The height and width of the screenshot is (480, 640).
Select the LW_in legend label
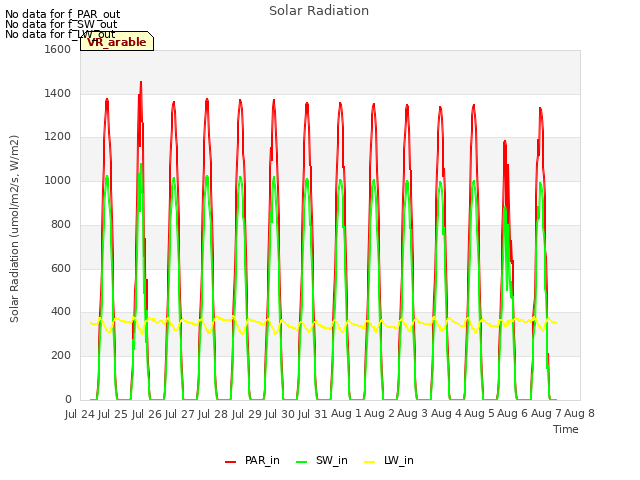[x=398, y=460]
